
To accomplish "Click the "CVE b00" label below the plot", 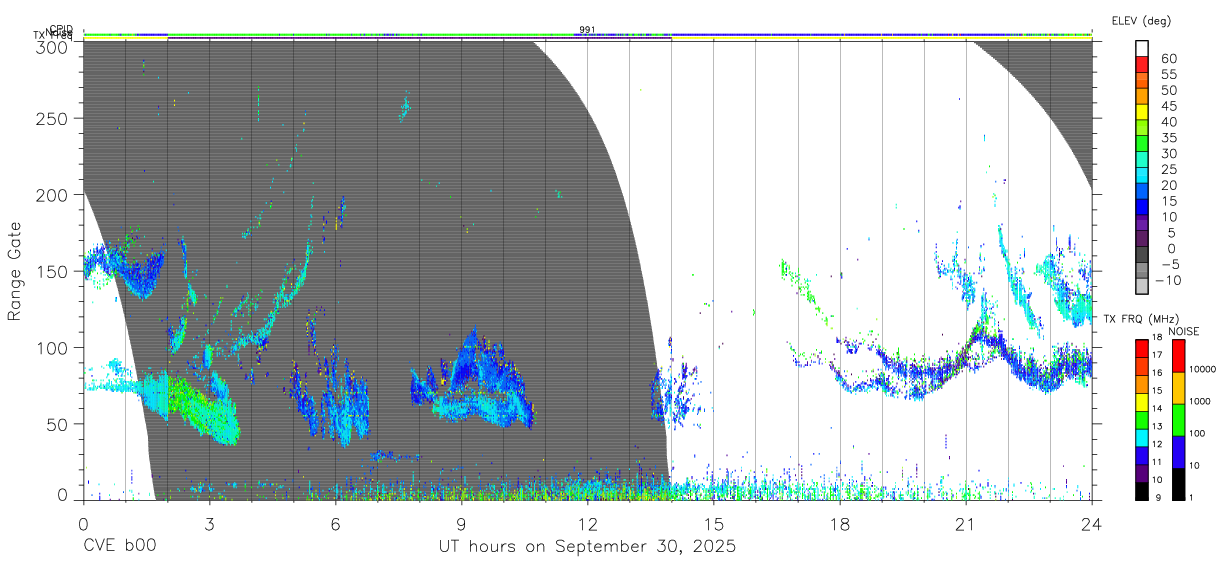I will (x=119, y=547).
